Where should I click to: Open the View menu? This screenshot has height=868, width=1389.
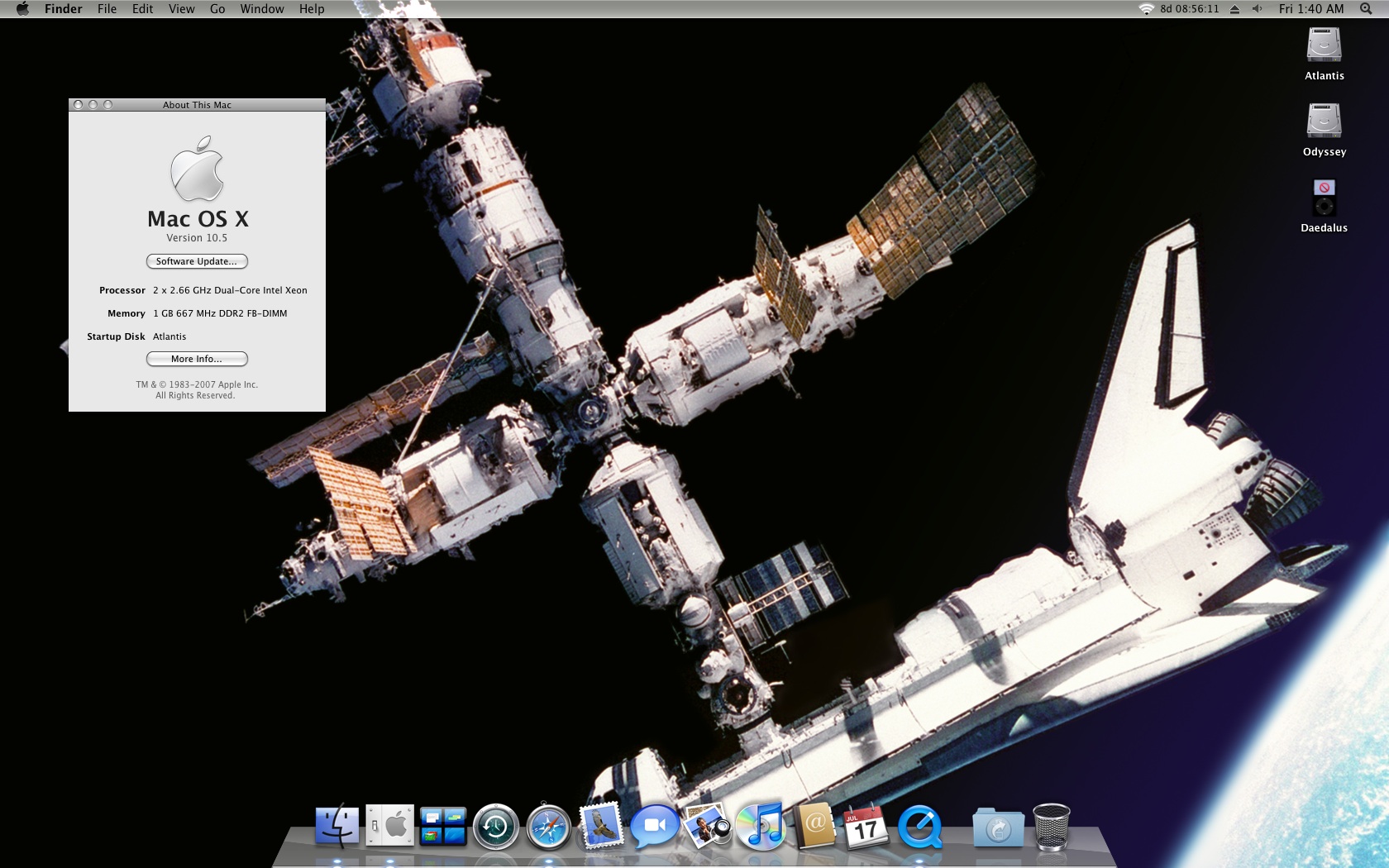[x=181, y=8]
